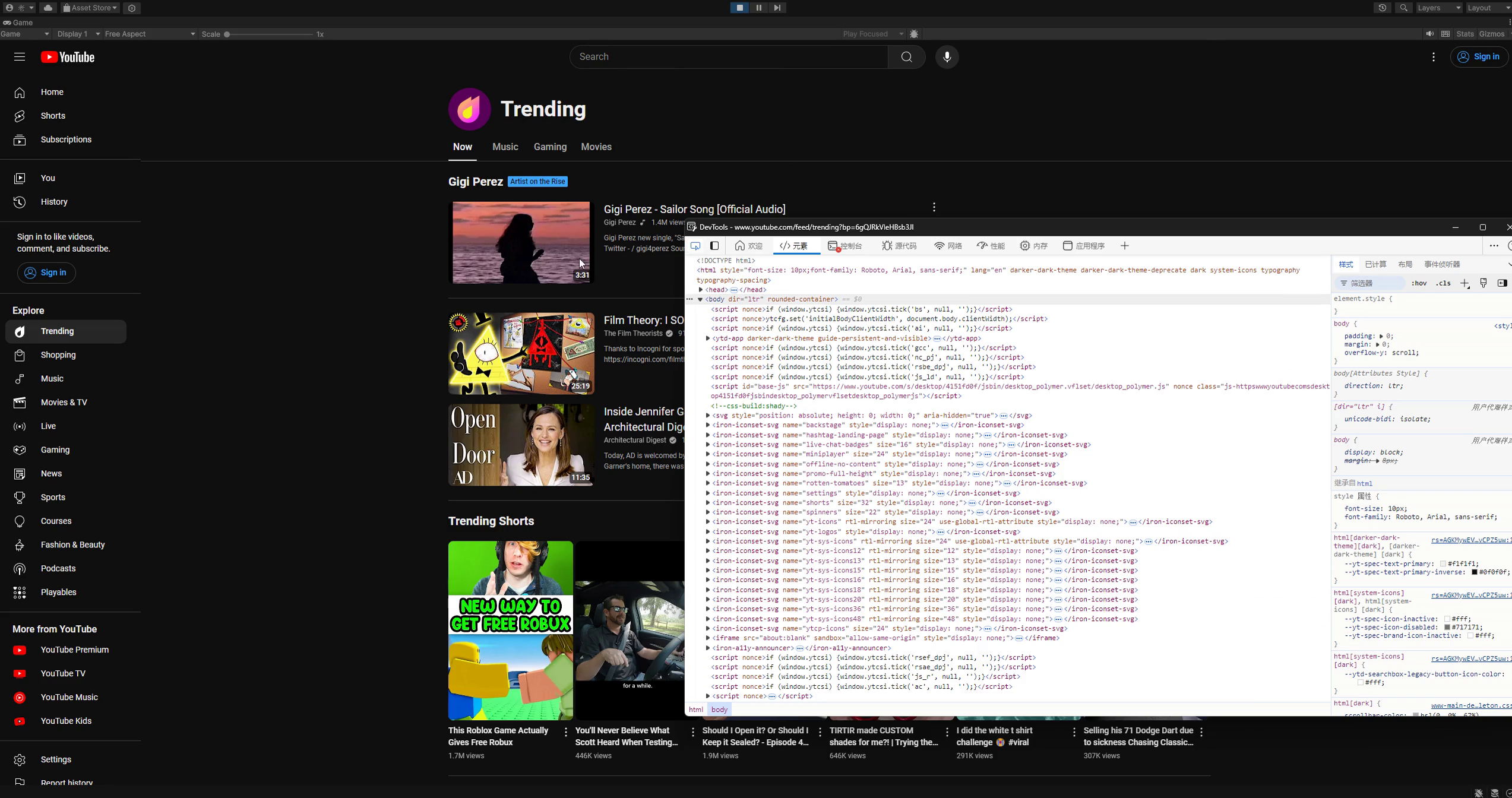Open options menu for Sailor Song video

[x=934, y=207]
